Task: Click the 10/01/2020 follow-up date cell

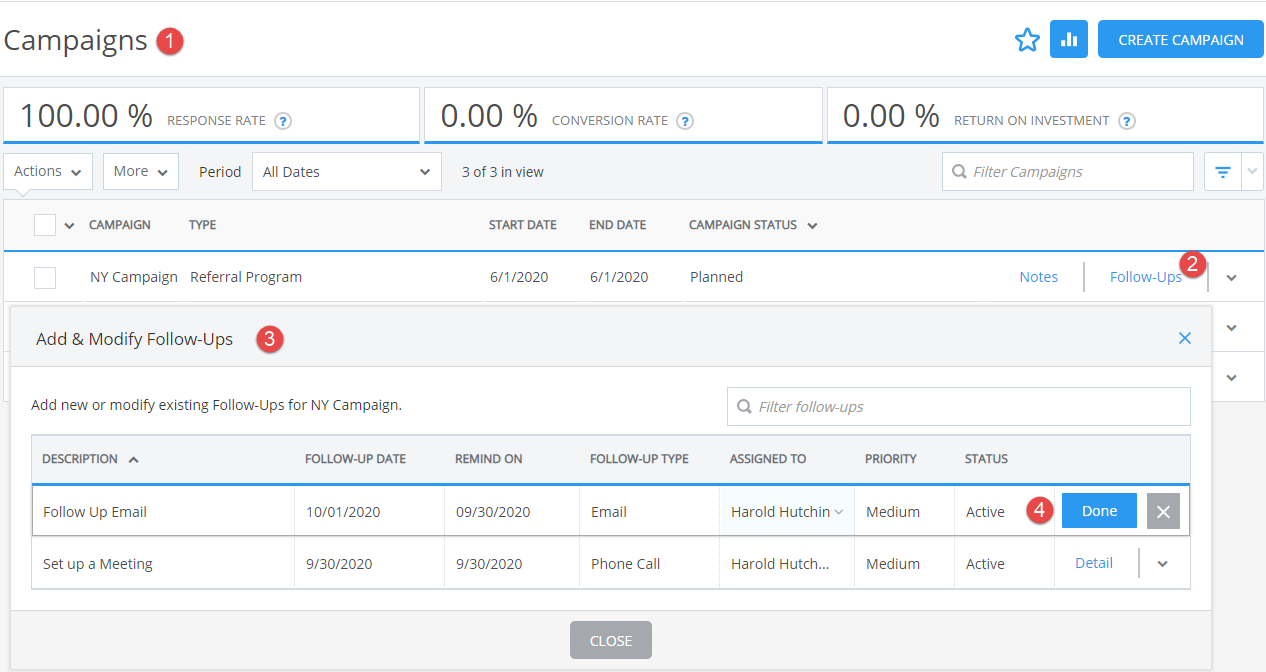Action: point(370,511)
